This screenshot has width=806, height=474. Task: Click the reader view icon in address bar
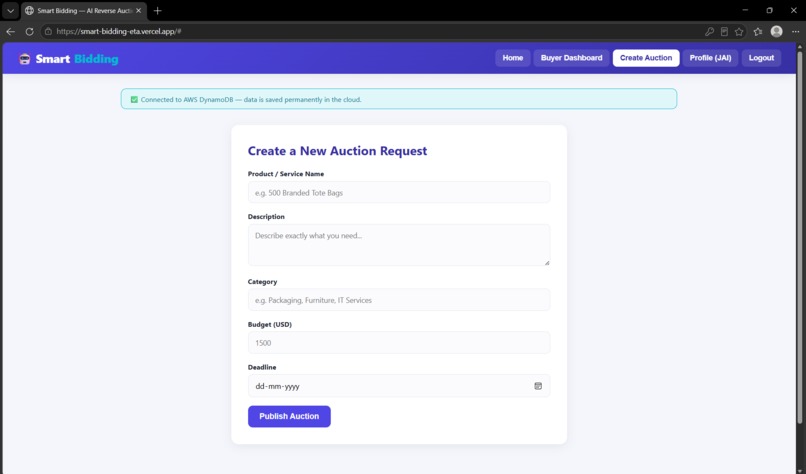click(724, 31)
